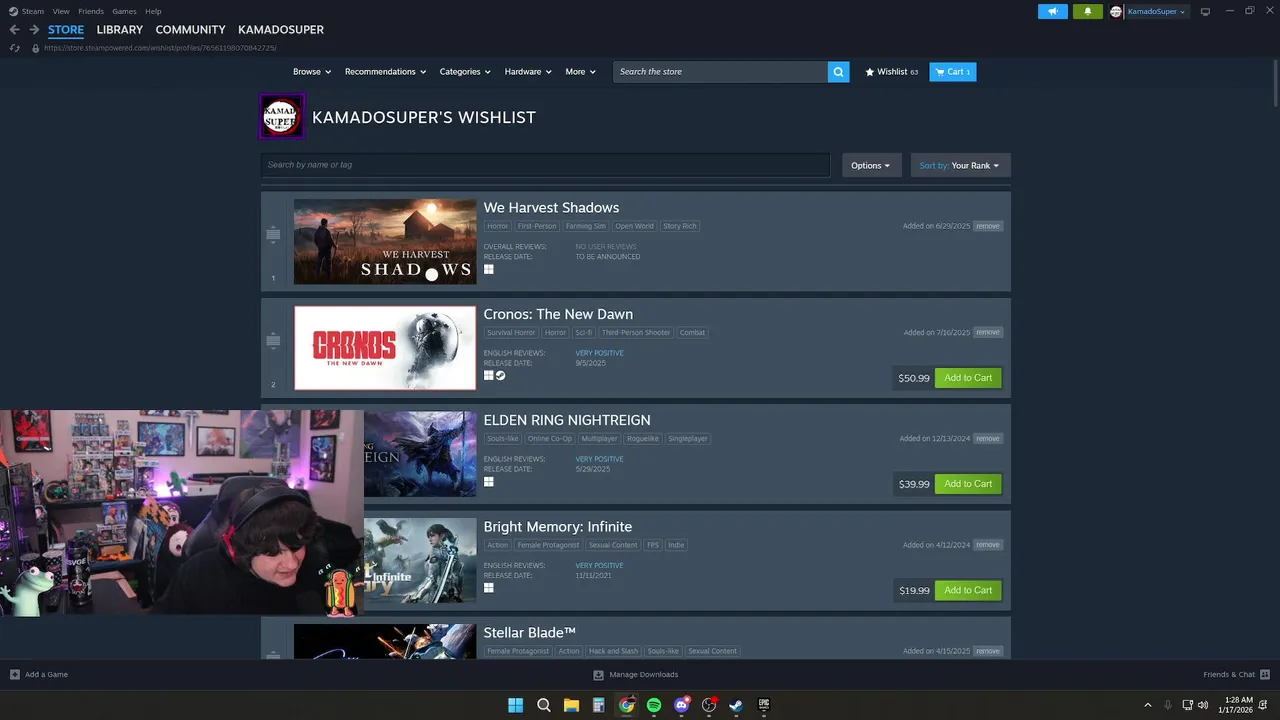Open Calculator from the taskbar
The width and height of the screenshot is (1280, 720).
[598, 705]
